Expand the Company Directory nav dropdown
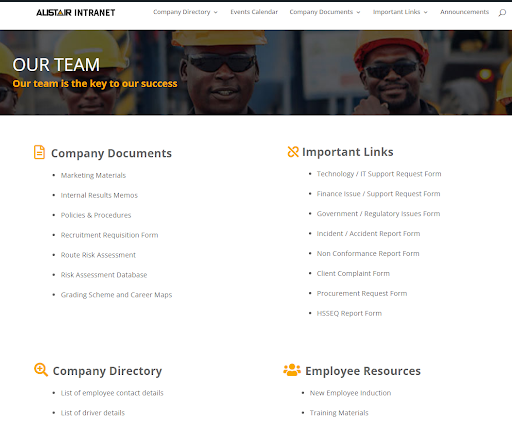Viewport: 512px width, 426px height. (x=185, y=12)
